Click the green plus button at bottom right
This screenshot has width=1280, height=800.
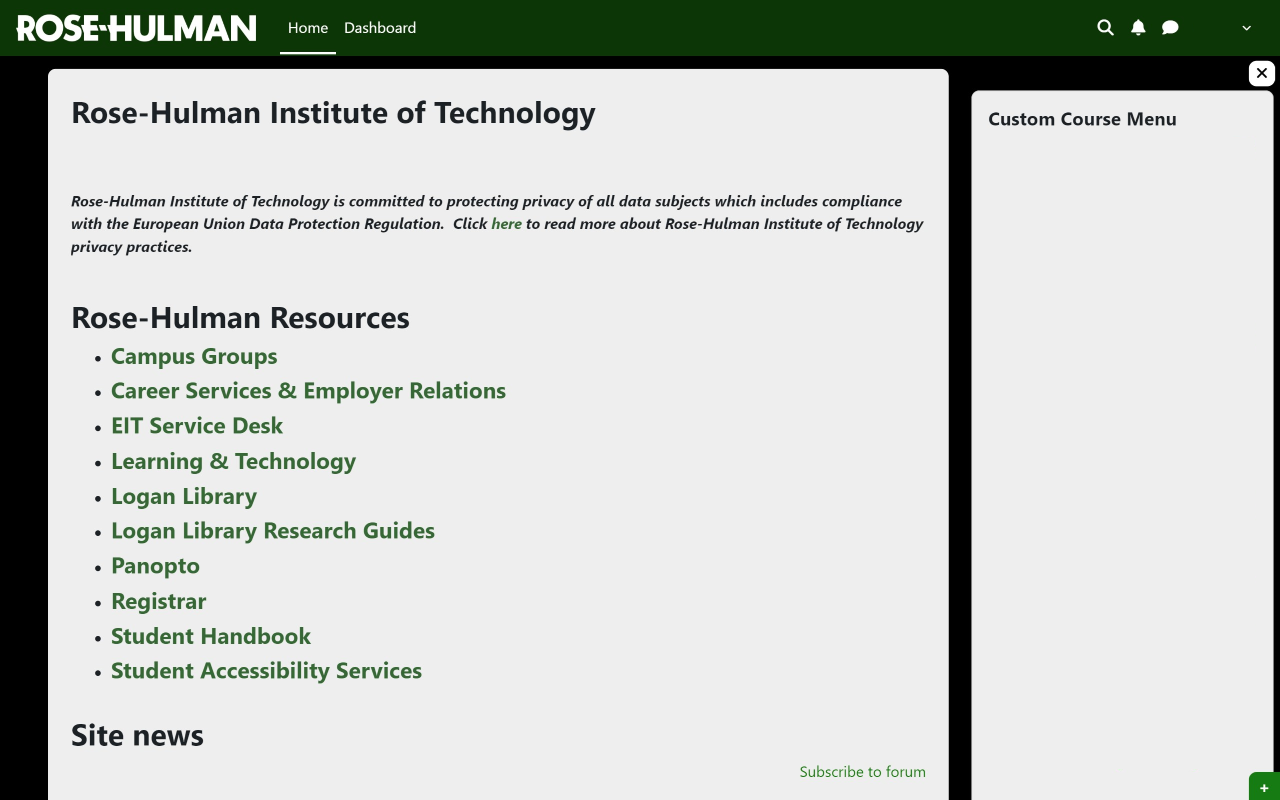[1265, 787]
